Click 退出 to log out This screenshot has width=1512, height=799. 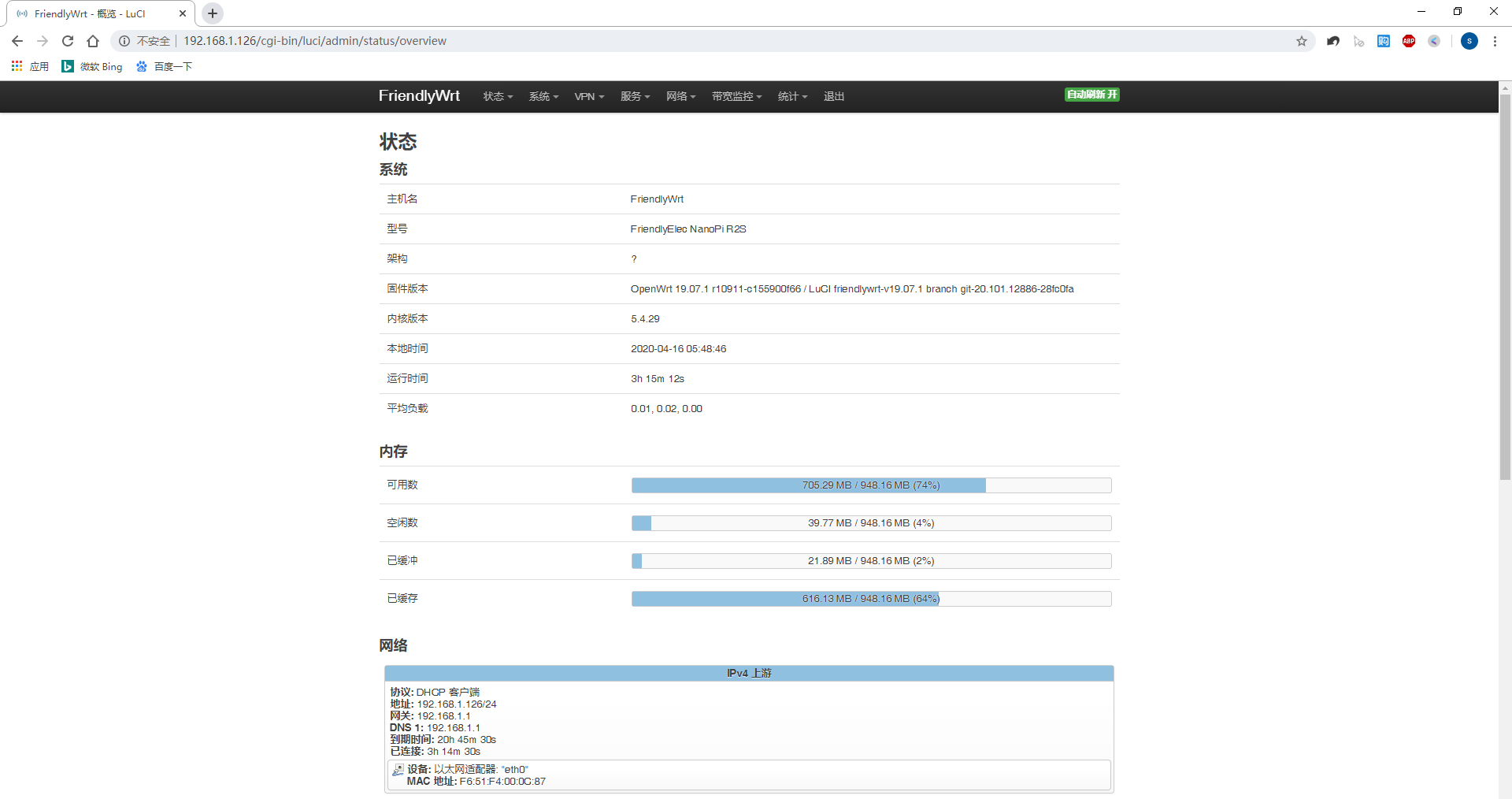(834, 96)
